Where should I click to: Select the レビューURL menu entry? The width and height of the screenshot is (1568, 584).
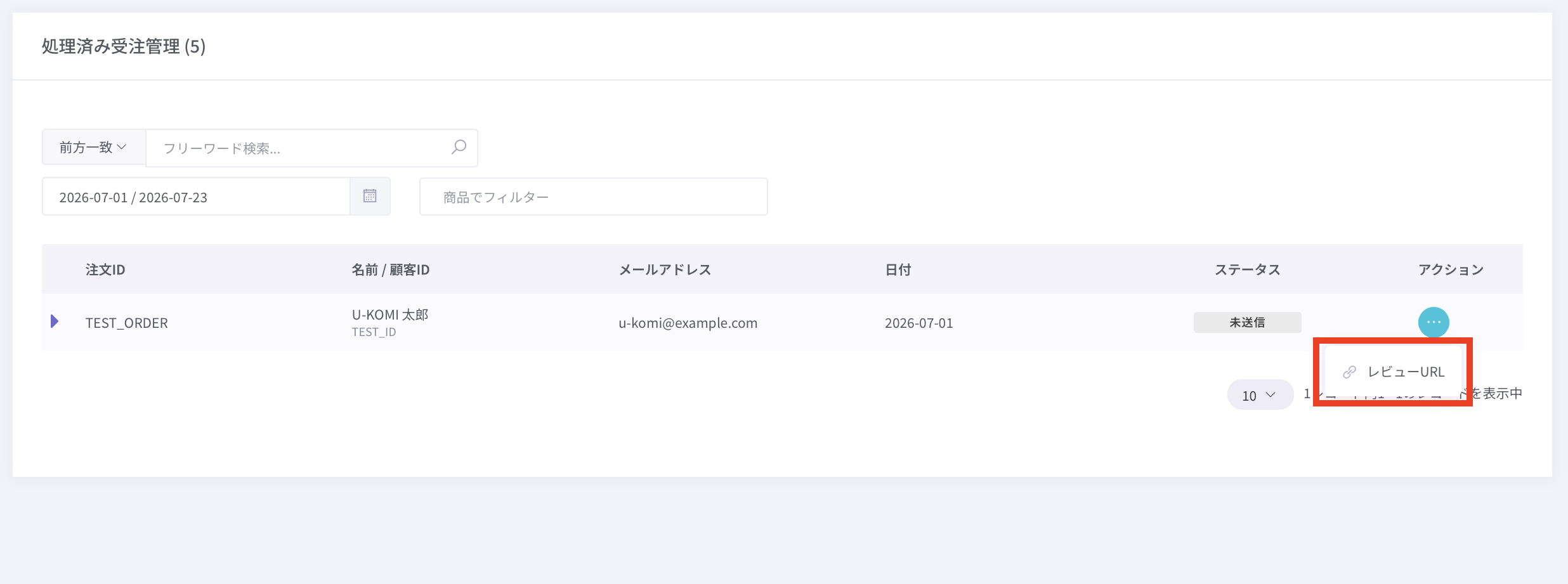point(1393,372)
